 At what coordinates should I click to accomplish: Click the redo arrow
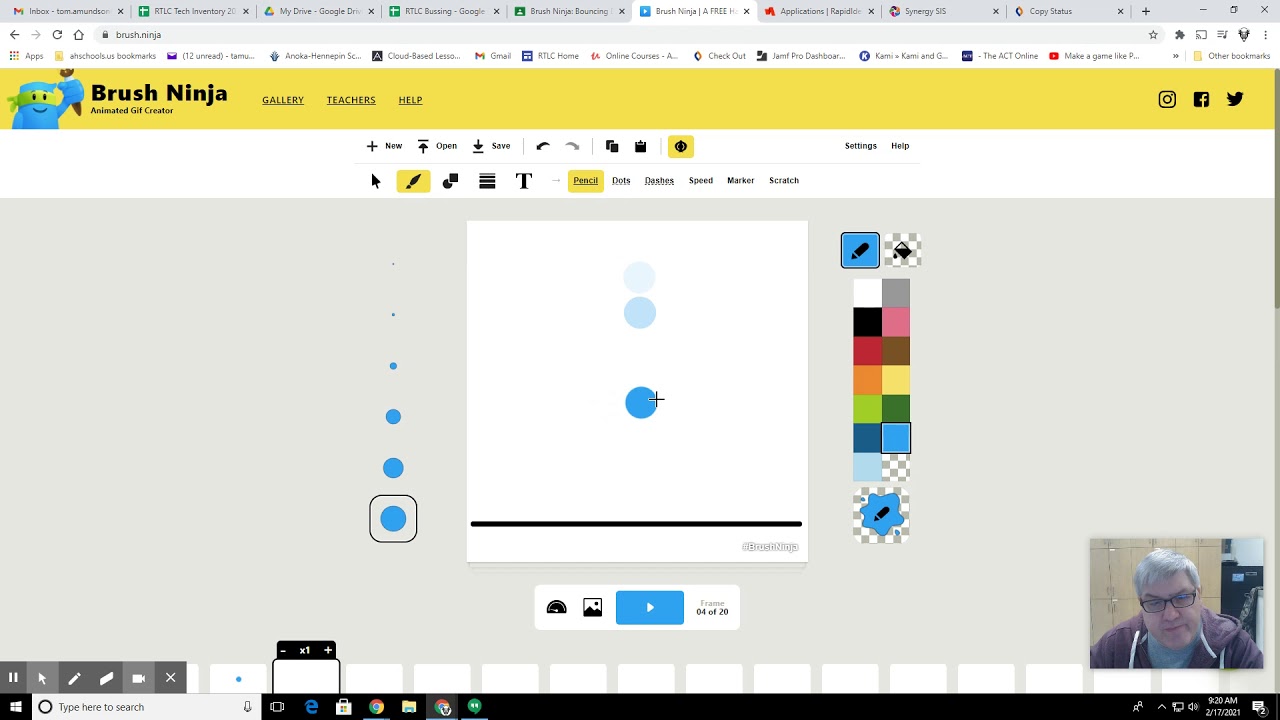pyautogui.click(x=572, y=146)
